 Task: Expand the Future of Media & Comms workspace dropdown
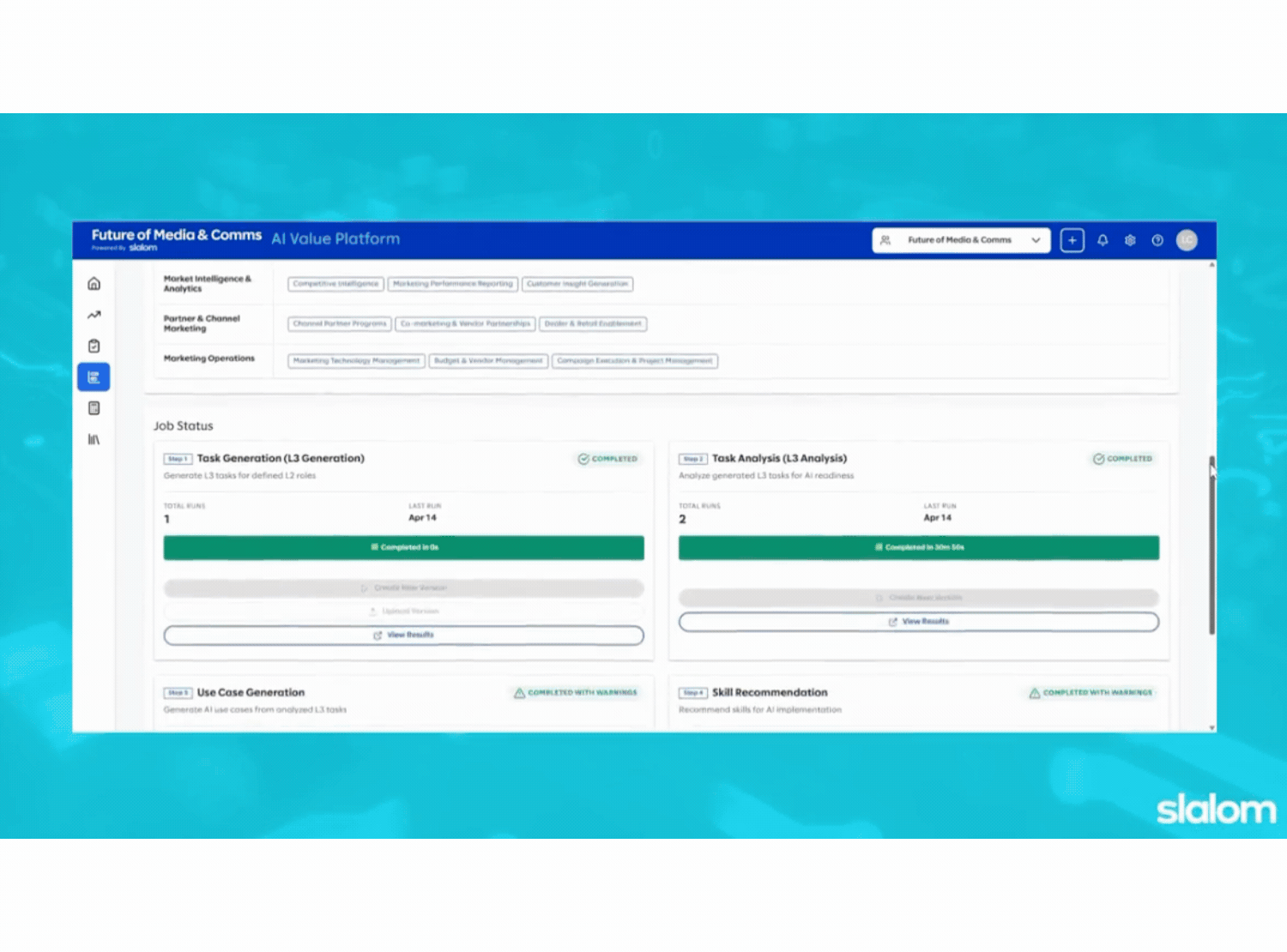(961, 240)
